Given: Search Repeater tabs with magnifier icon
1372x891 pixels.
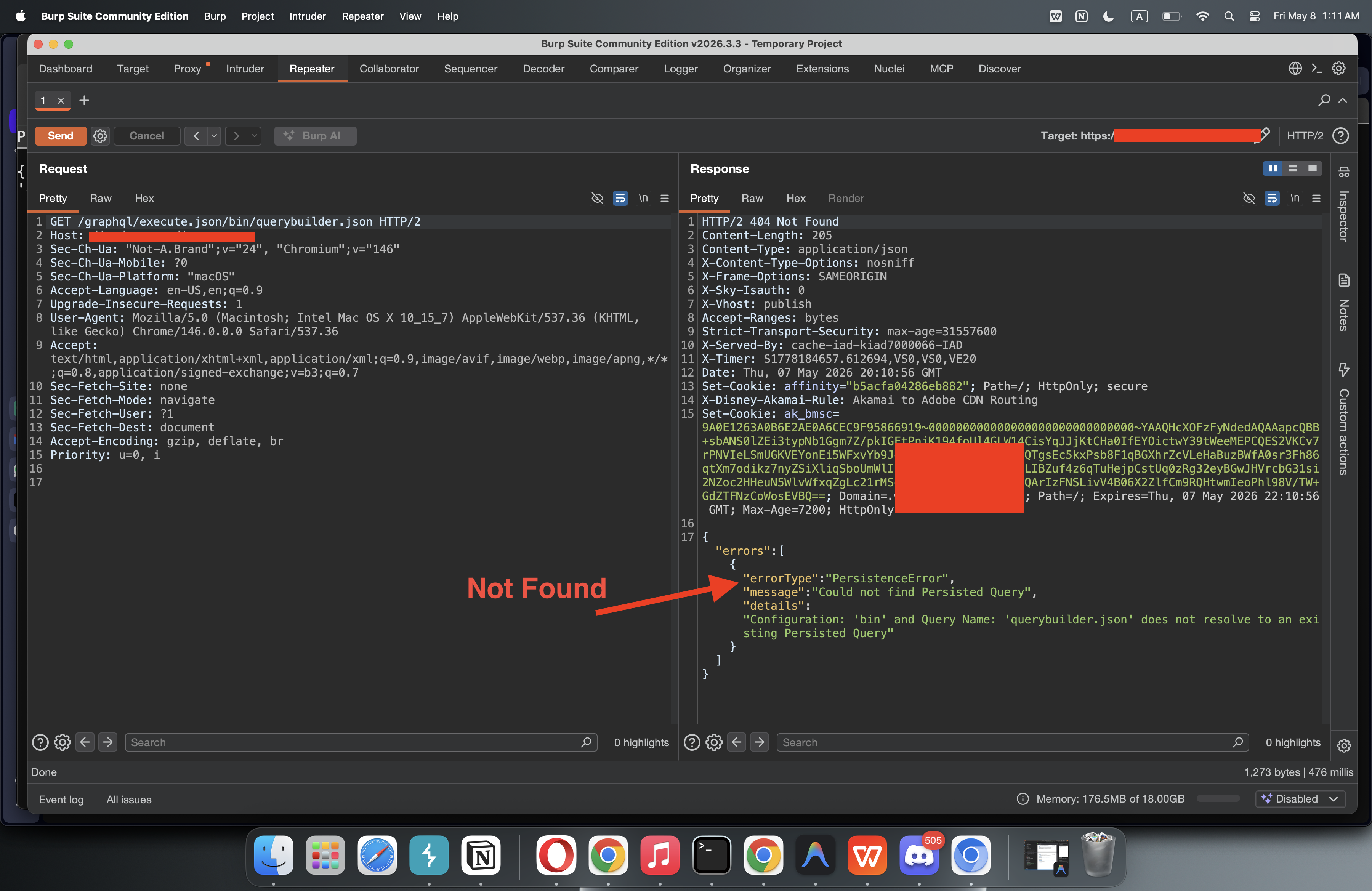Looking at the screenshot, I should tap(1324, 100).
